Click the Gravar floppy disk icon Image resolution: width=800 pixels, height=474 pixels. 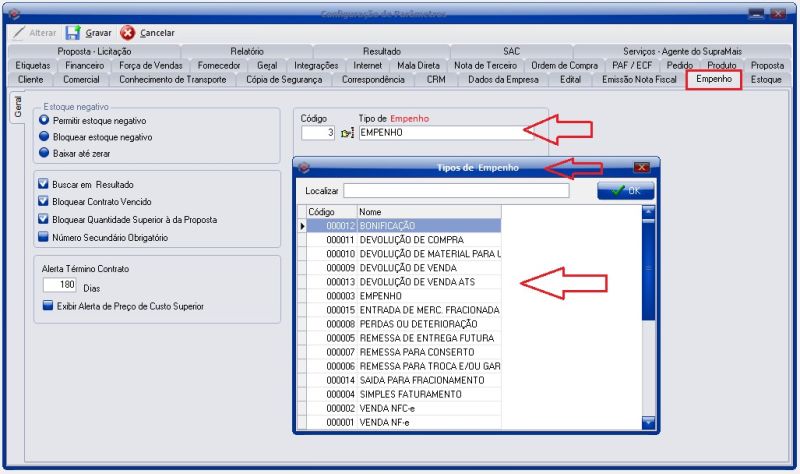(73, 33)
